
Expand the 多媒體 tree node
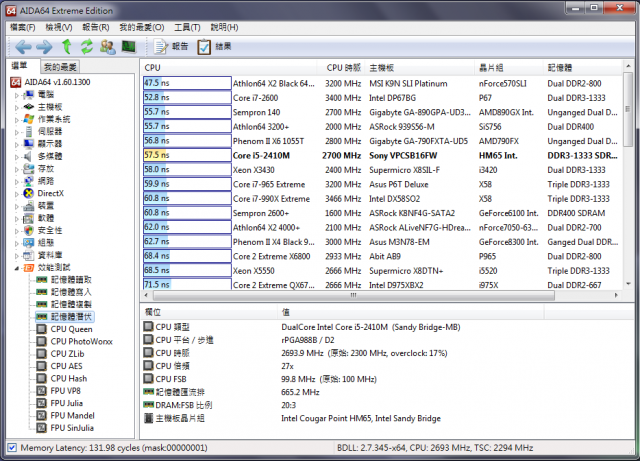[17, 157]
